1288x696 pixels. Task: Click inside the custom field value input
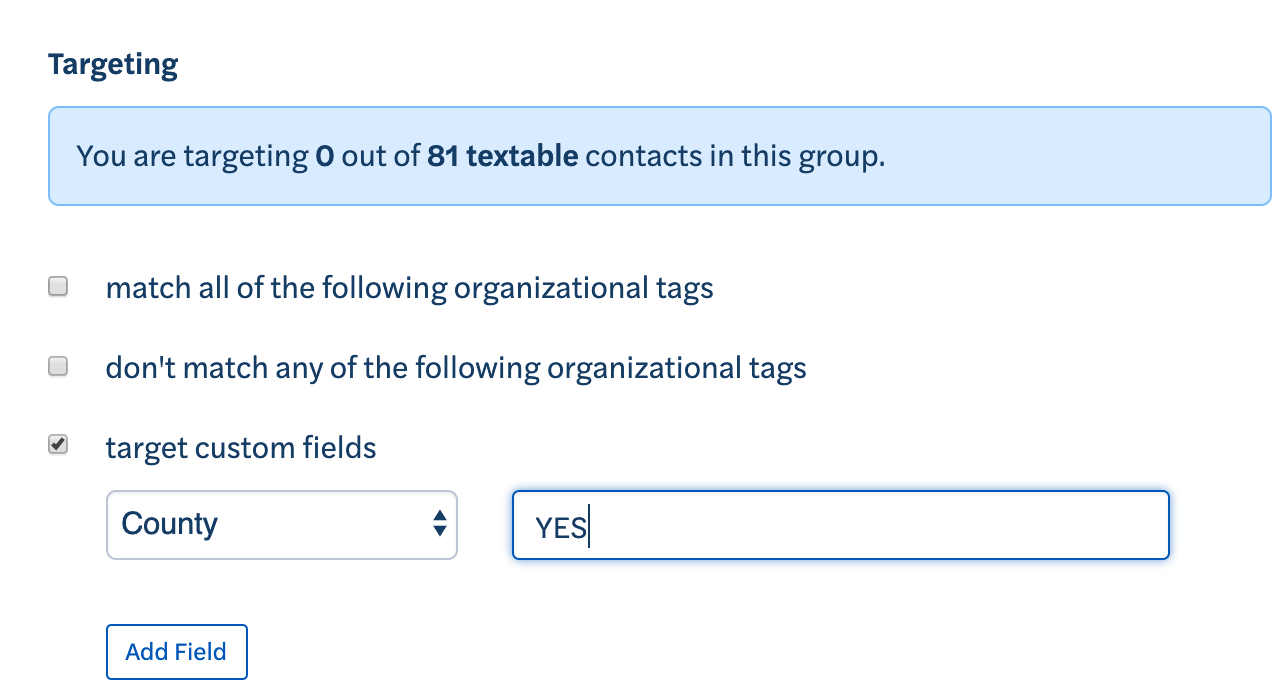840,524
